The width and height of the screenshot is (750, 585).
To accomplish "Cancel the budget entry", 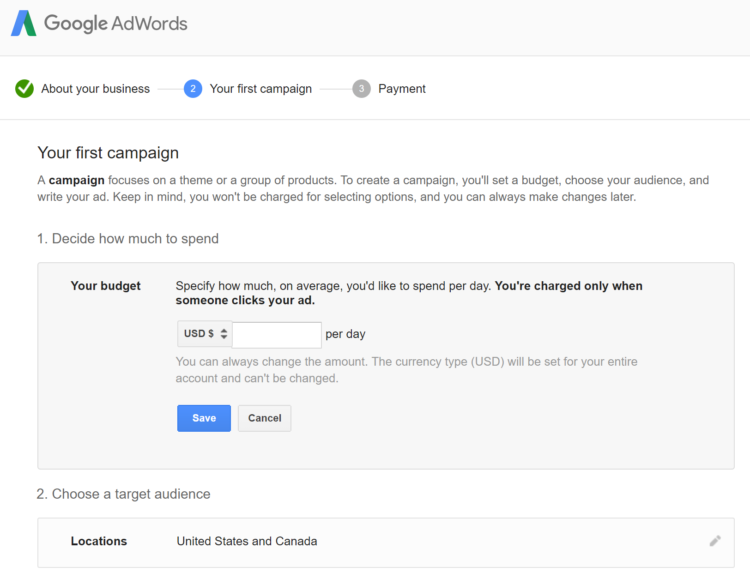I will point(264,418).
